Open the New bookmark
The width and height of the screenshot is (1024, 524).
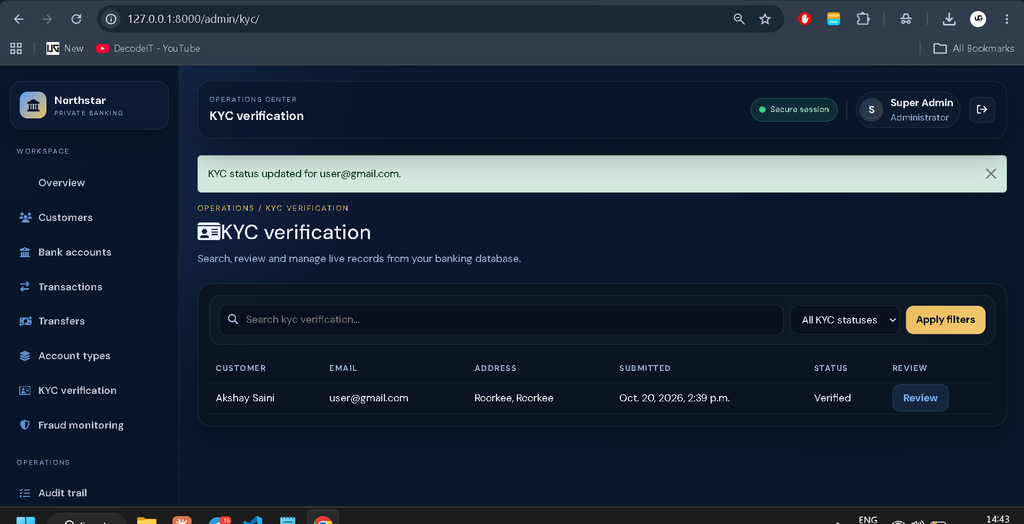point(65,48)
